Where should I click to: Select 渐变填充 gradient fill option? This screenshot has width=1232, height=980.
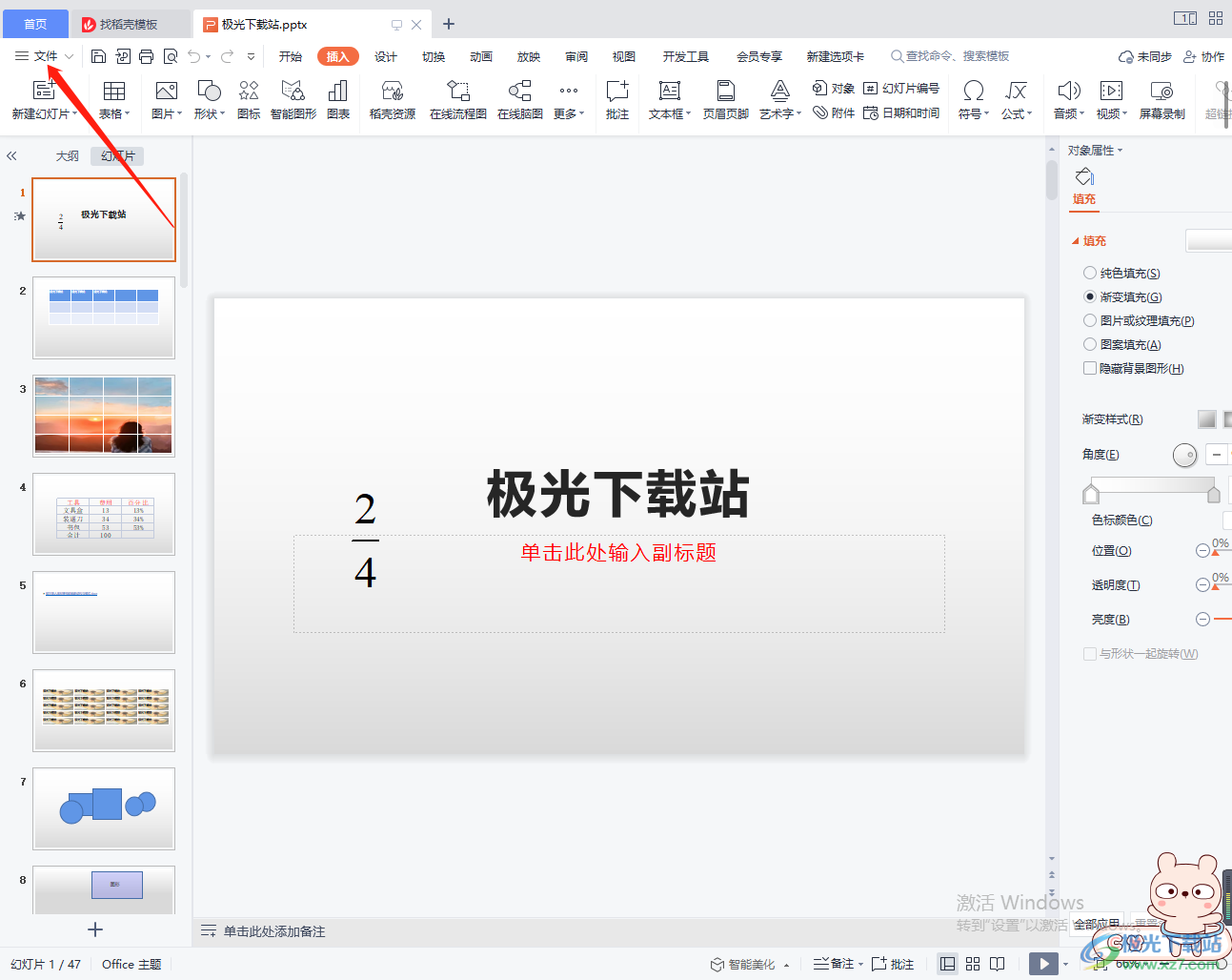click(1122, 297)
